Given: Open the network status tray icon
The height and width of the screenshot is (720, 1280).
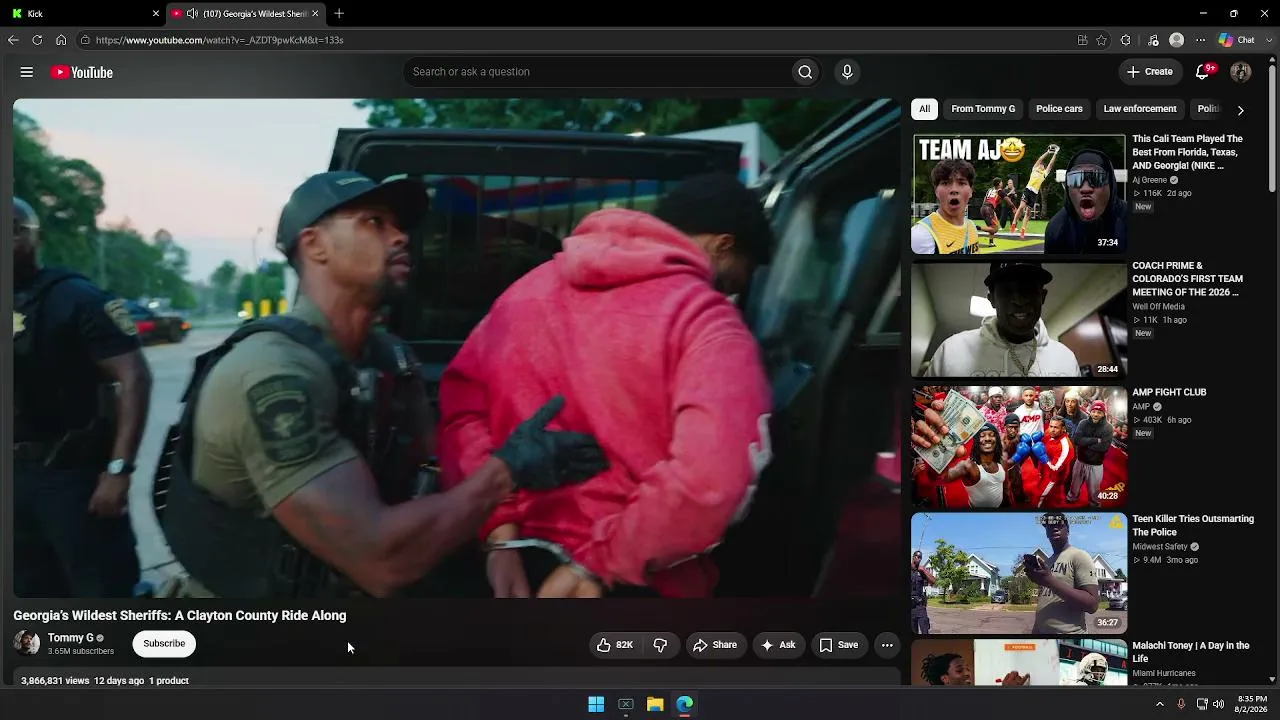Looking at the screenshot, I should point(1202,704).
